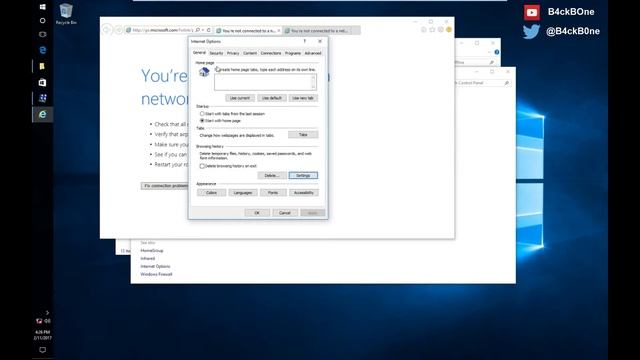Screen dimensions: 640x360
Task: Click the search magnifier in IE address bar
Action: (x=198, y=30)
